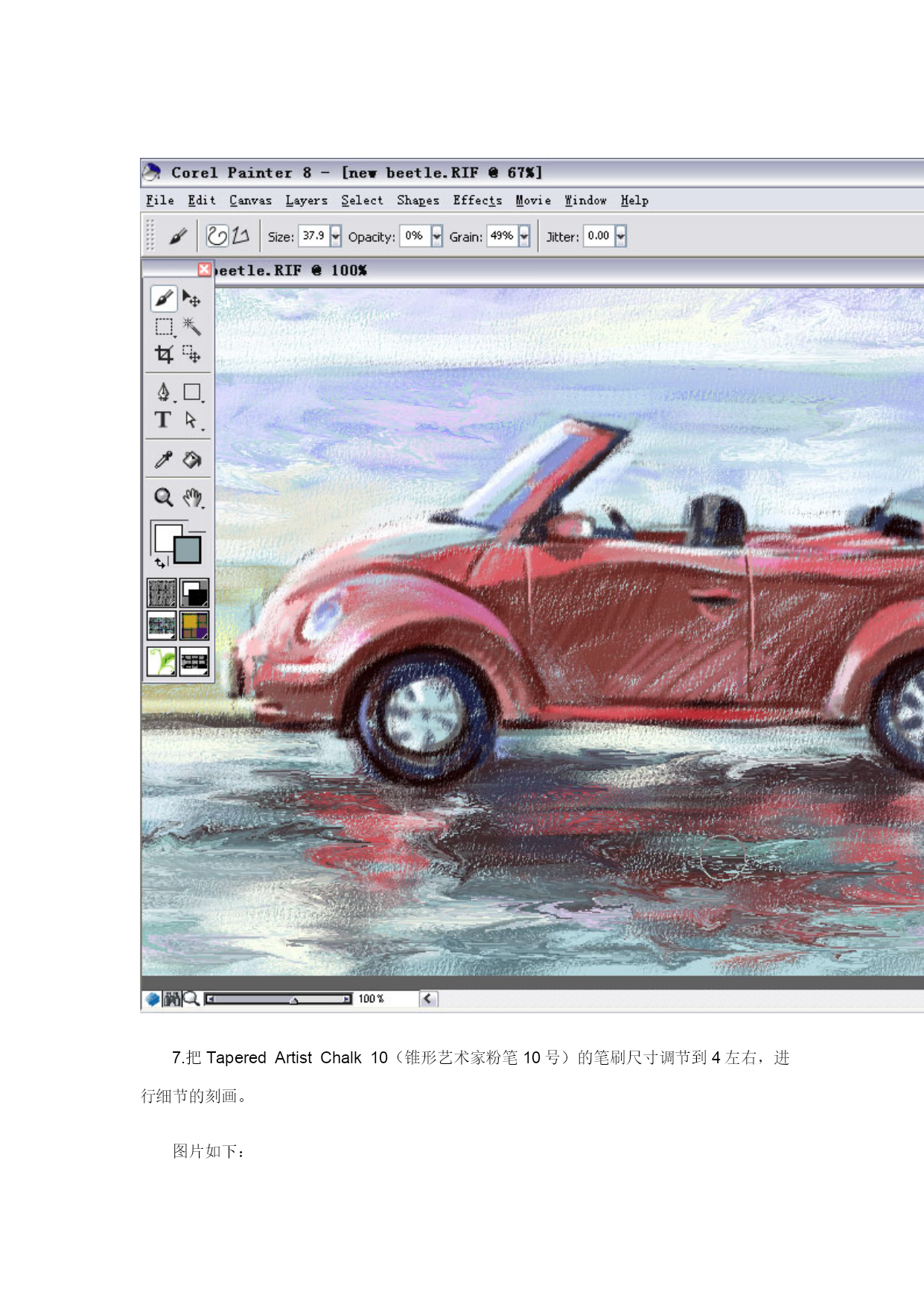Screen dimensions: 924x1306
Task: Choose the Text tool
Action: 163,420
